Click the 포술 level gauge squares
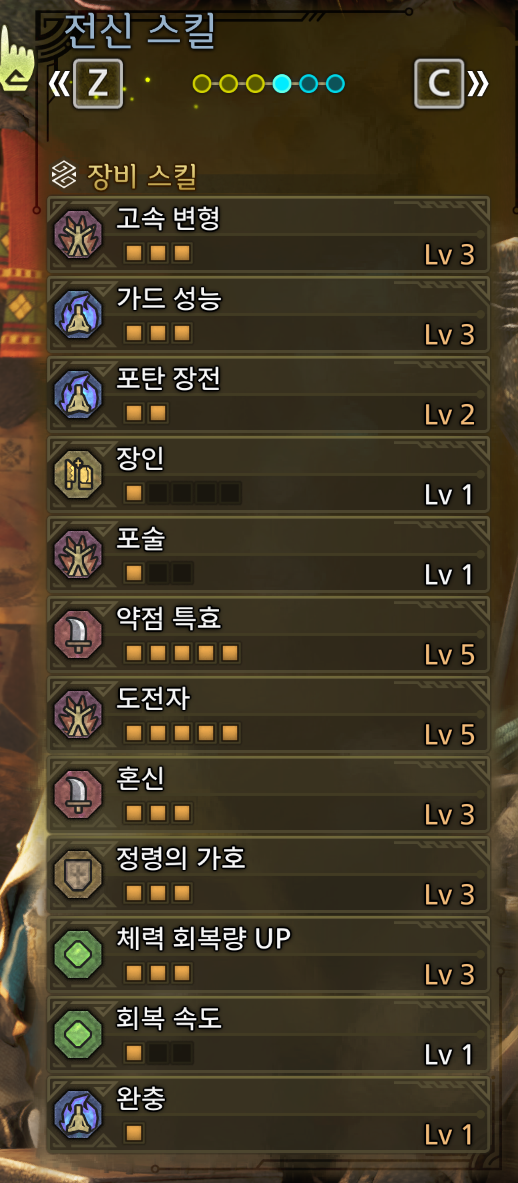Screen dimensions: 518x1183 (x=158, y=573)
